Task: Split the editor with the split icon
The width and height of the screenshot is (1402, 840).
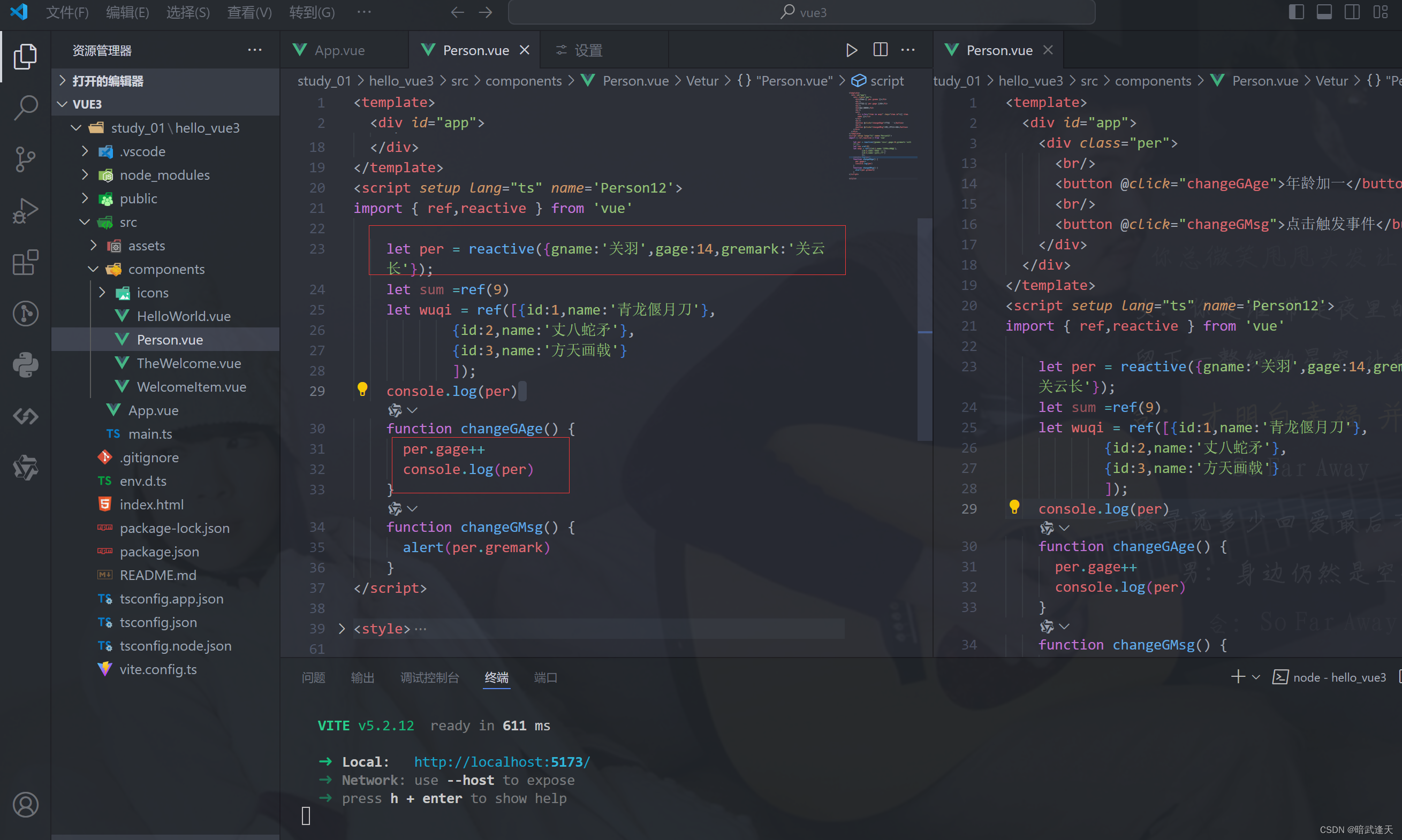Action: click(881, 50)
